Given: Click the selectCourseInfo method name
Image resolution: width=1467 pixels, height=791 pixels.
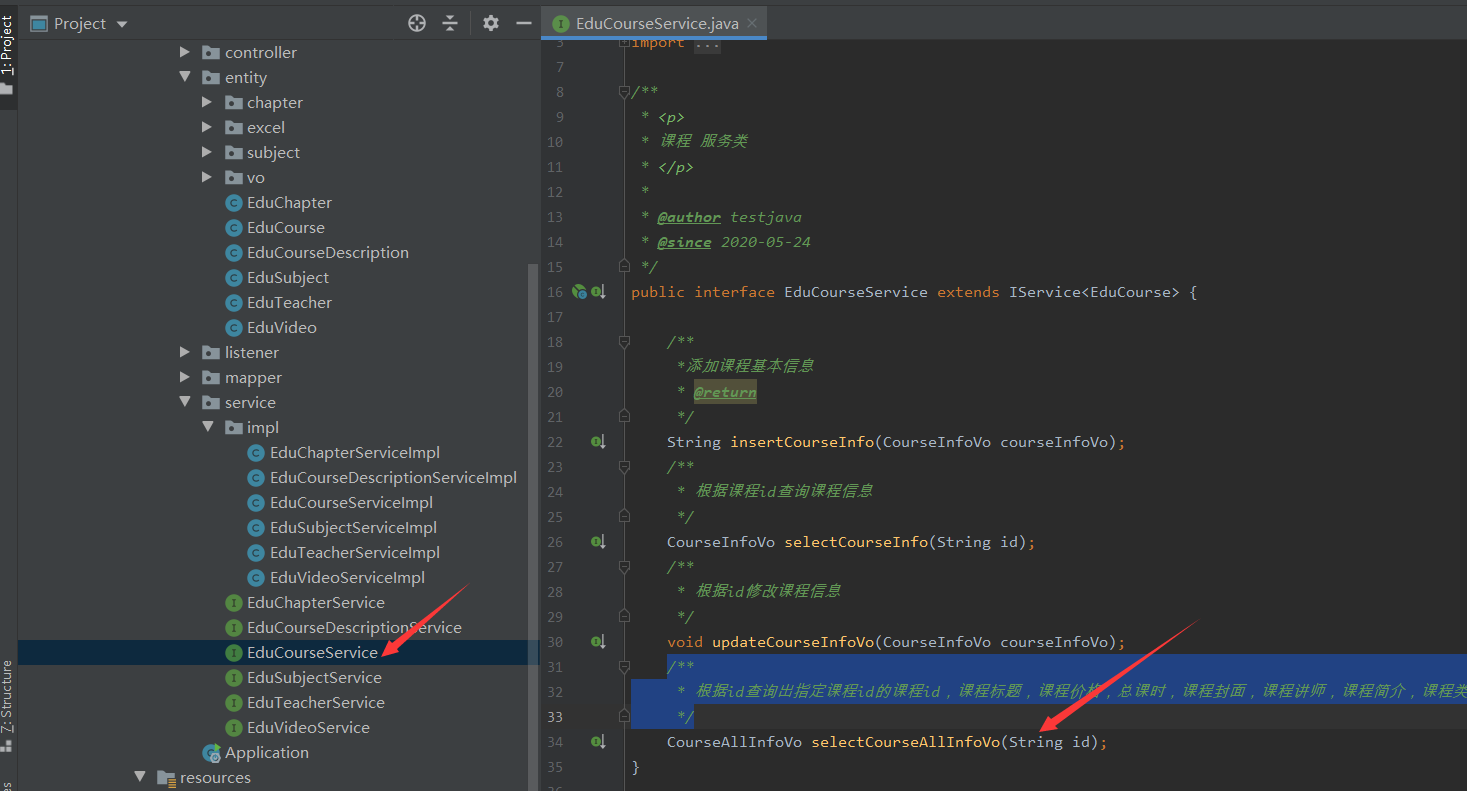Looking at the screenshot, I should coord(856,542).
